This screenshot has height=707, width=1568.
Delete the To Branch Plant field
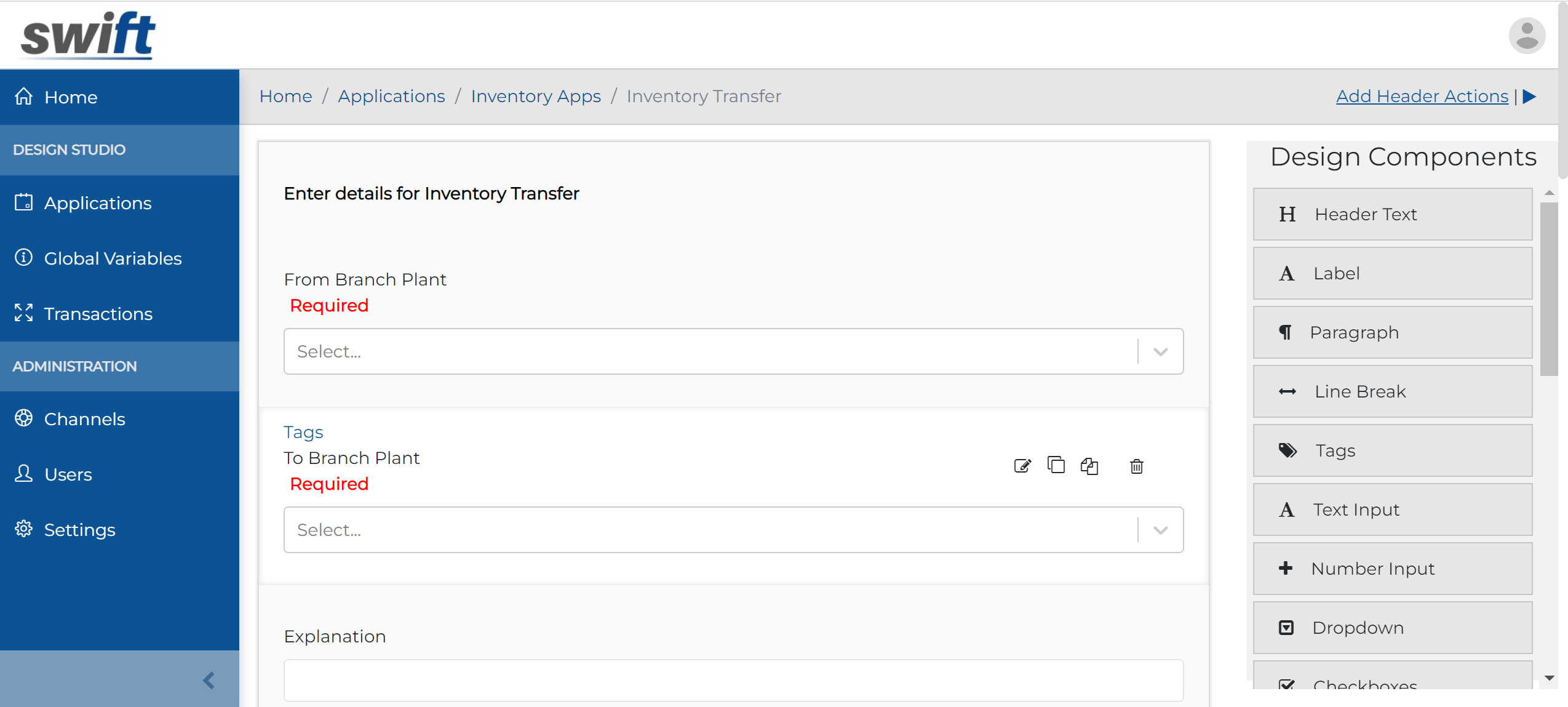click(x=1136, y=467)
